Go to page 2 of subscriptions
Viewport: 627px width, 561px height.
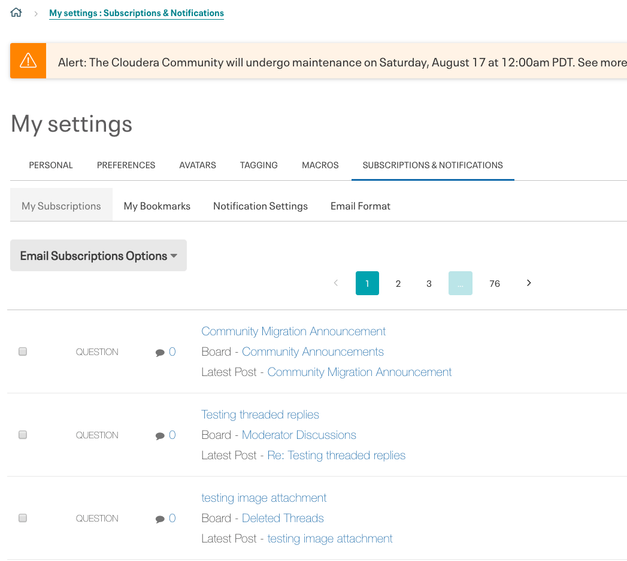pyautogui.click(x=398, y=283)
